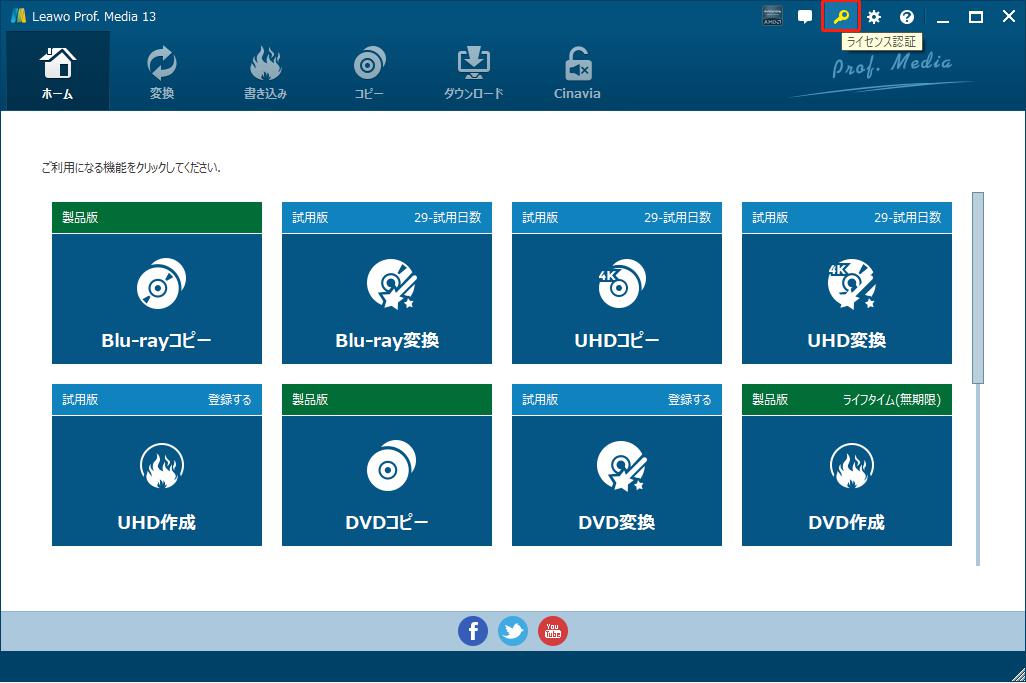Viewport: 1026px width, 683px height.
Task: Open the ホーム home tab
Action: [58, 71]
